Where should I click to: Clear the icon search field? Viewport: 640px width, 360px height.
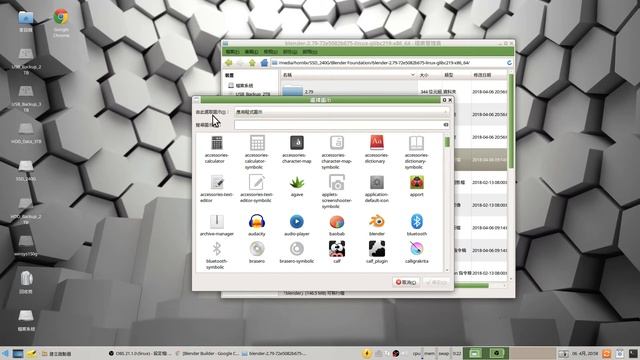point(446,125)
